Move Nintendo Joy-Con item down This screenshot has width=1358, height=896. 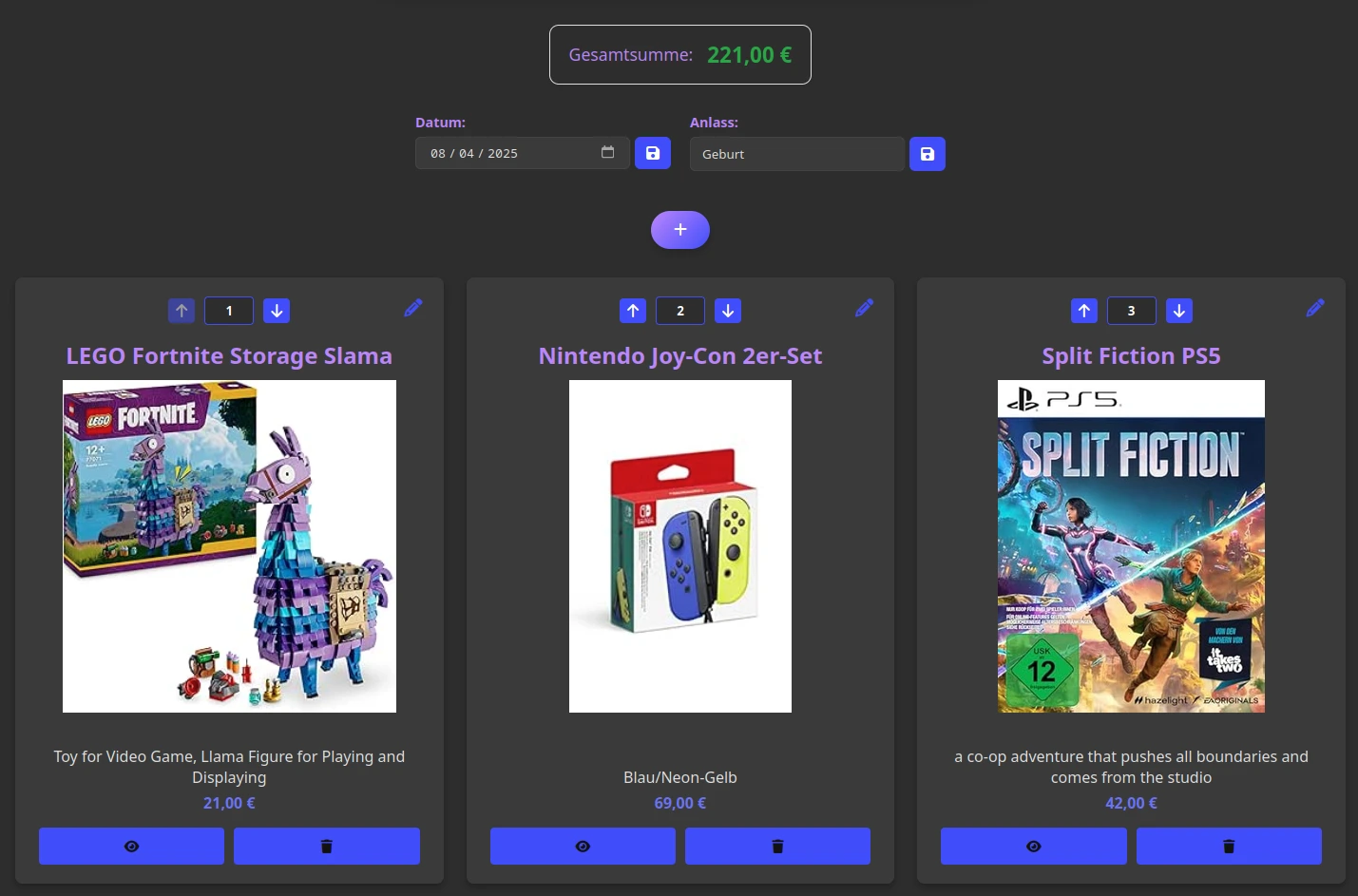tap(728, 311)
